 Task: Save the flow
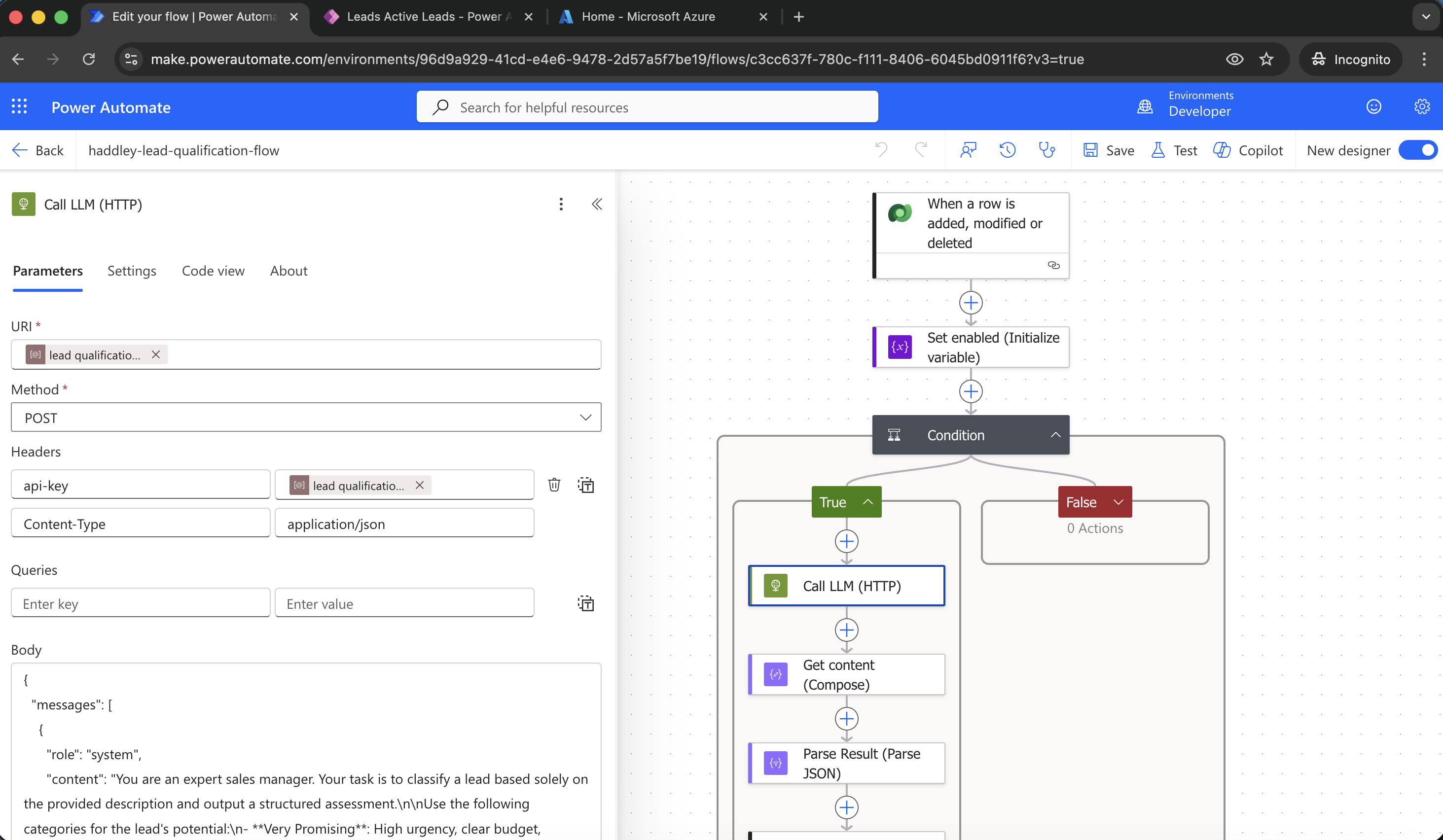(x=1109, y=150)
